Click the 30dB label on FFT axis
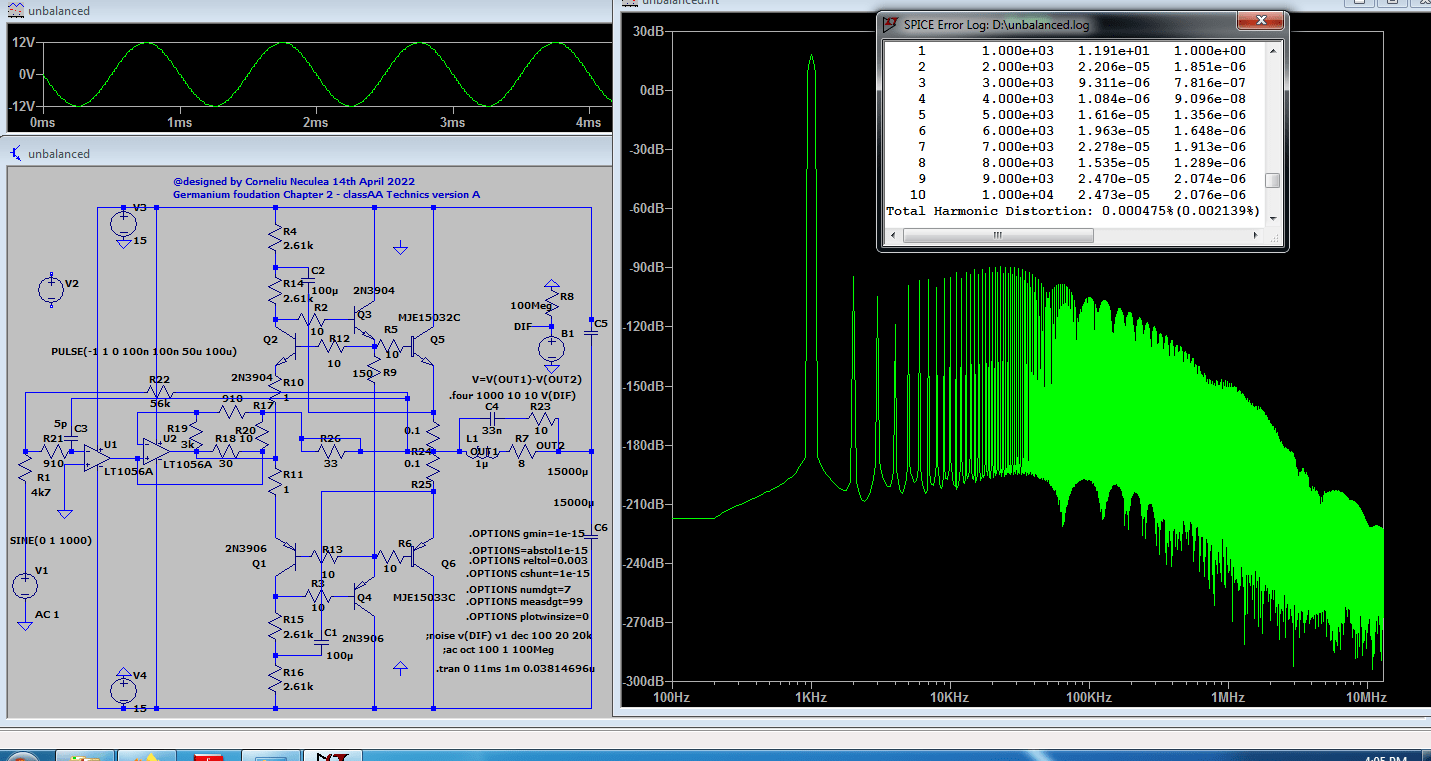 pyautogui.click(x=648, y=31)
